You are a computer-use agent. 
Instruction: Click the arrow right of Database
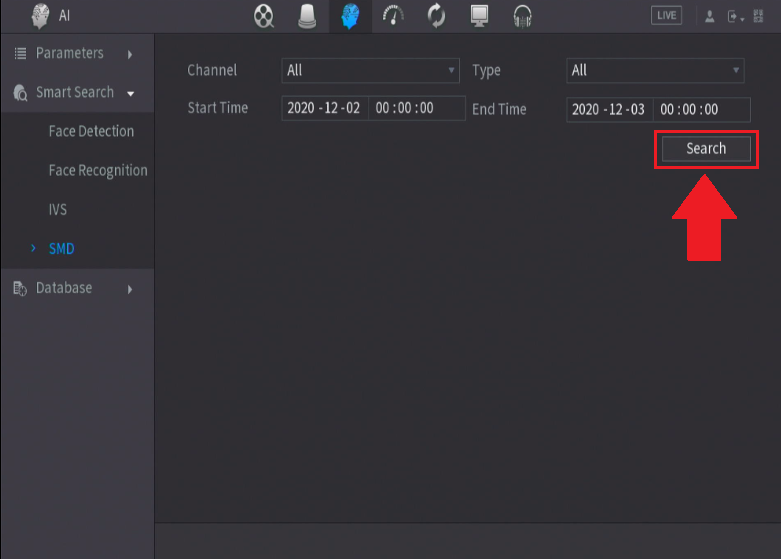(130, 289)
